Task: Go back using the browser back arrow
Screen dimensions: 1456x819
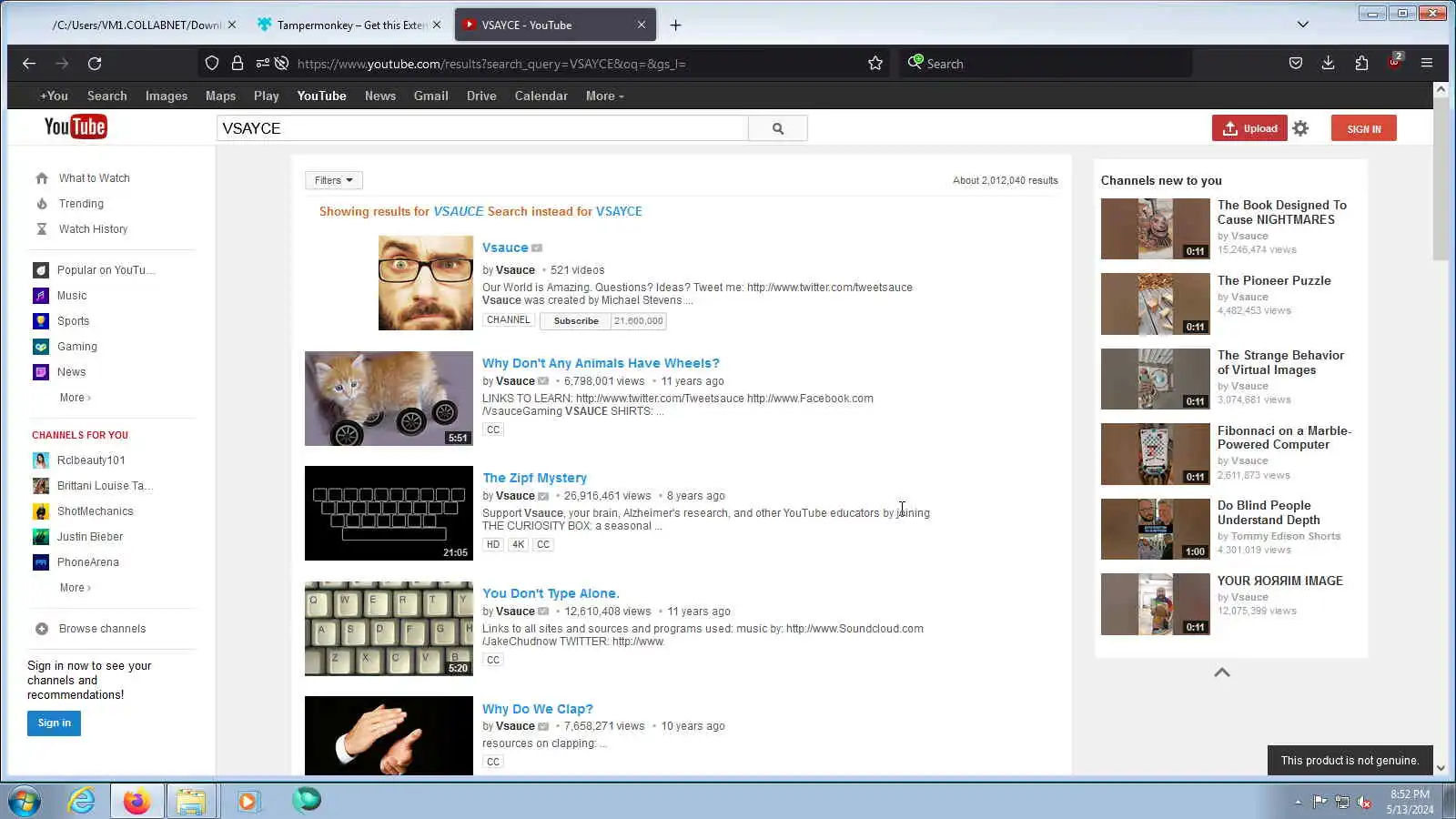Action: 29,64
